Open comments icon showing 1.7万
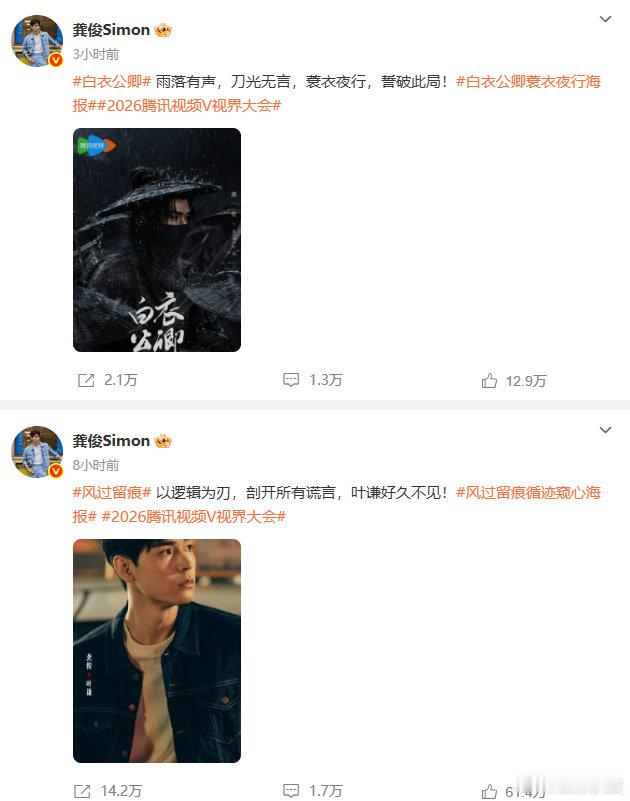The image size is (630, 801). coord(291,791)
